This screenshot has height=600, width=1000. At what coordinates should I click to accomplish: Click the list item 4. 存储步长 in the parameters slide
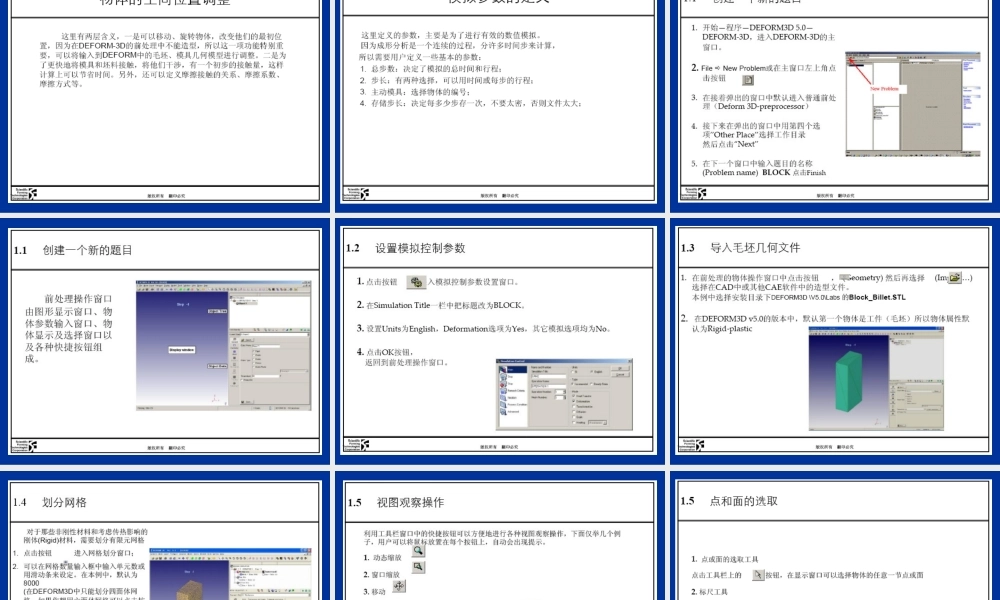tap(471, 103)
